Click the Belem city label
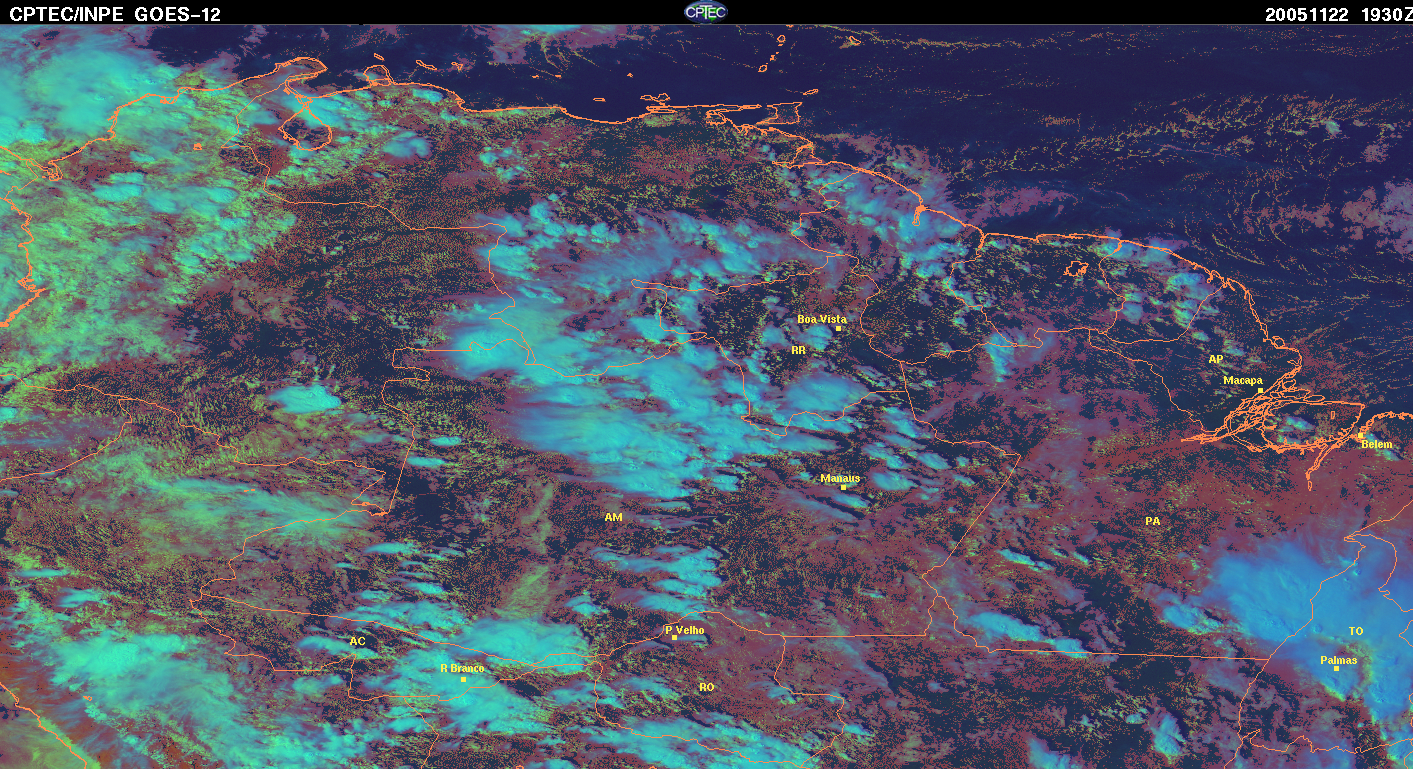 click(x=1376, y=444)
